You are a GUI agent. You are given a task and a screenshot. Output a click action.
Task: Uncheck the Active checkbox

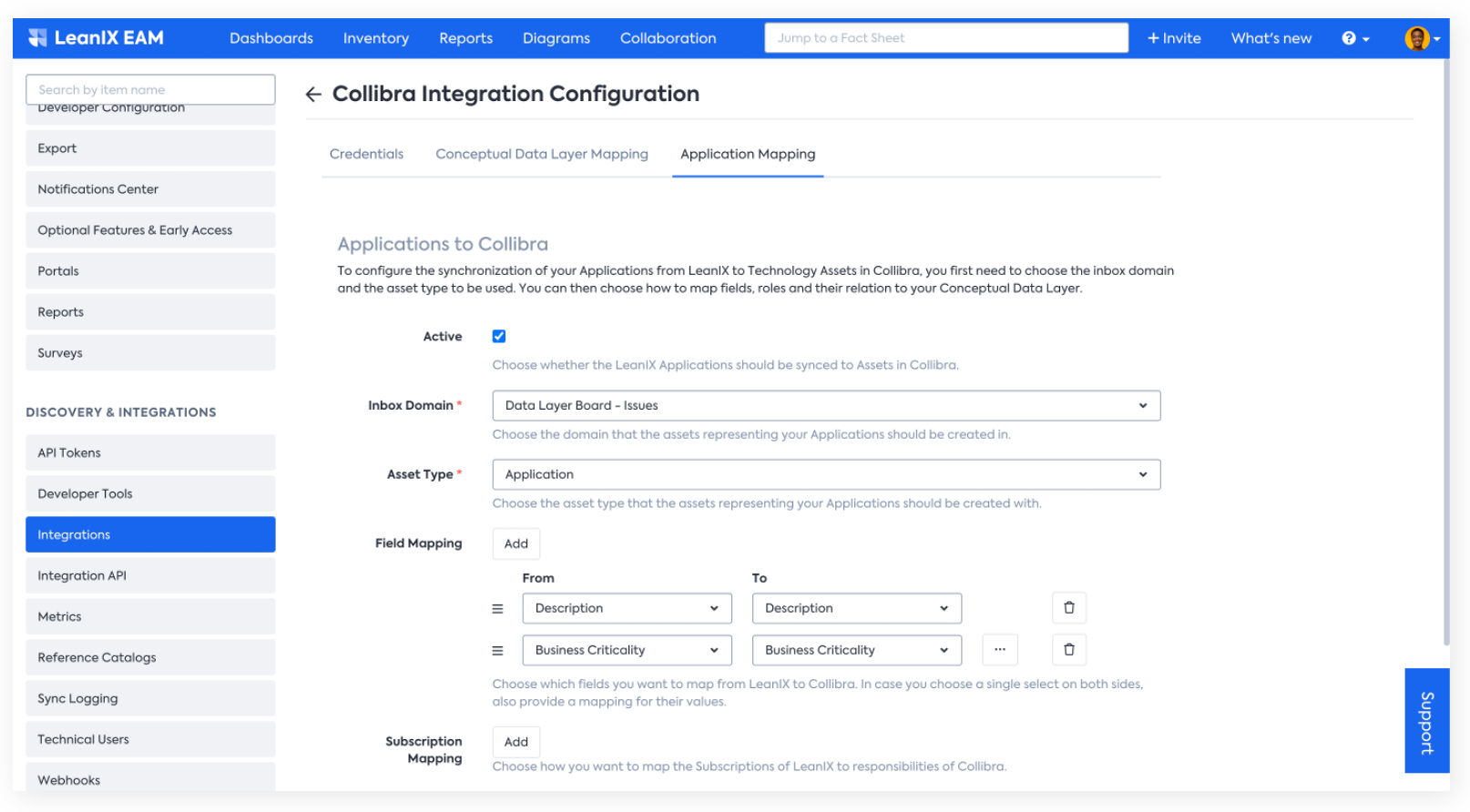499,337
